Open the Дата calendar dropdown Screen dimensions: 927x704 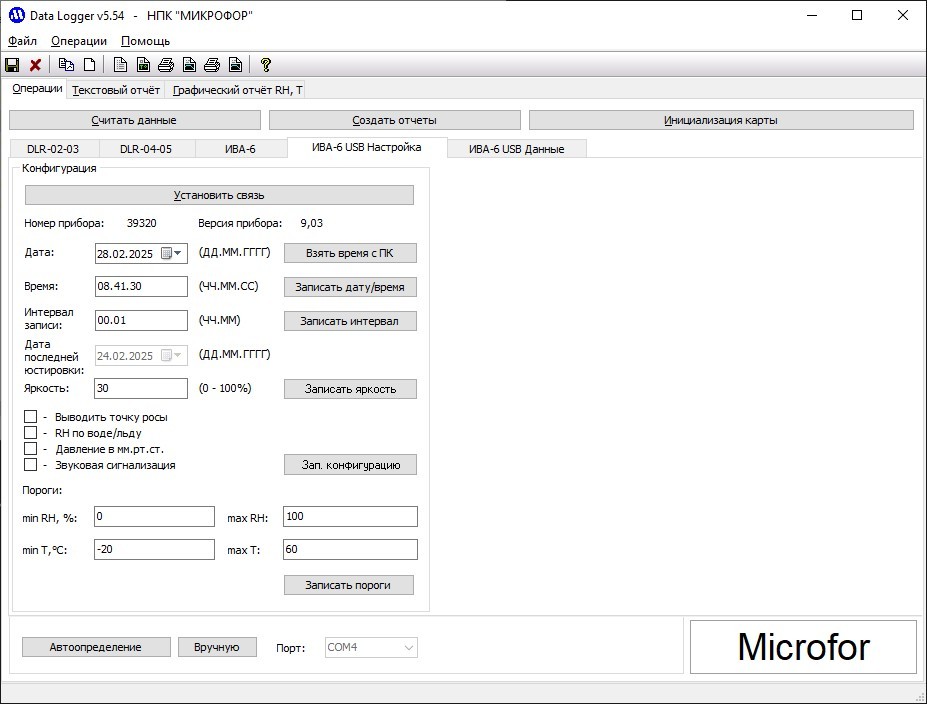pos(175,253)
